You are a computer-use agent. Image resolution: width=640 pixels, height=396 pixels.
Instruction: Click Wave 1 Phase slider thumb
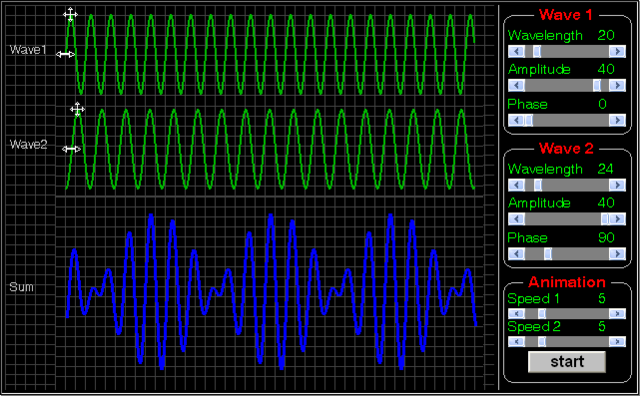click(529, 120)
